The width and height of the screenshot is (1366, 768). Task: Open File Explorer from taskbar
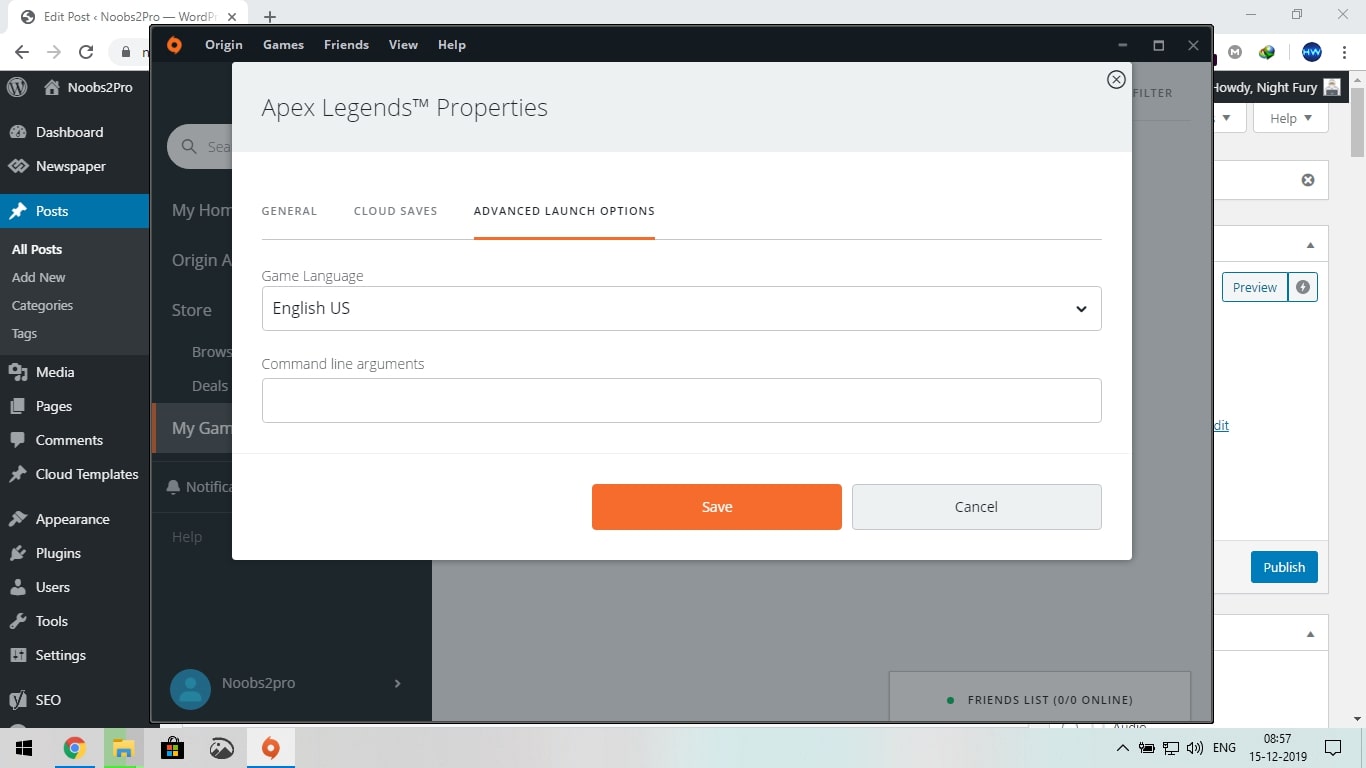pos(123,748)
